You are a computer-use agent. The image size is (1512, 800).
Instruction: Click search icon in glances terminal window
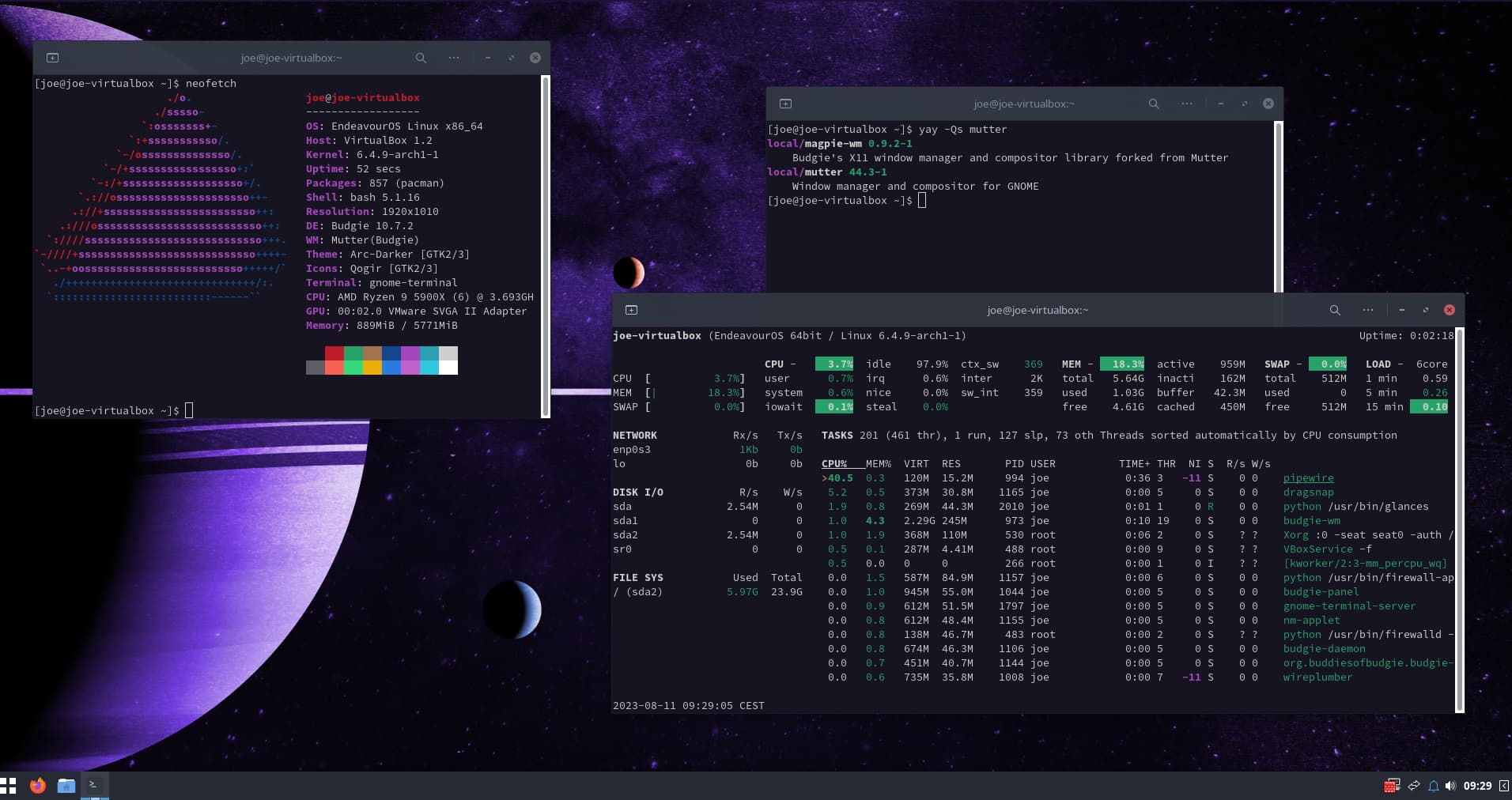point(1335,310)
